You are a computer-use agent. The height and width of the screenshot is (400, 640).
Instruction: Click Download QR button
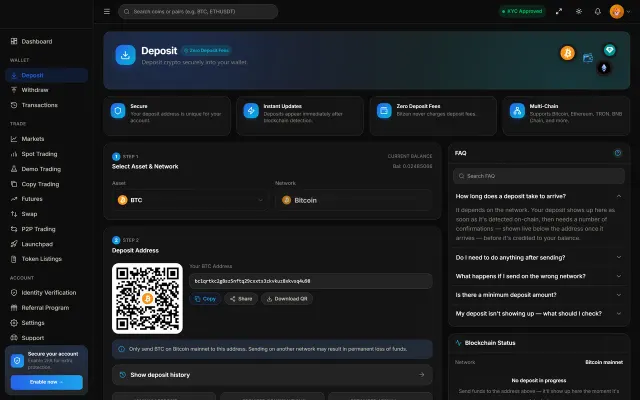[x=287, y=299]
